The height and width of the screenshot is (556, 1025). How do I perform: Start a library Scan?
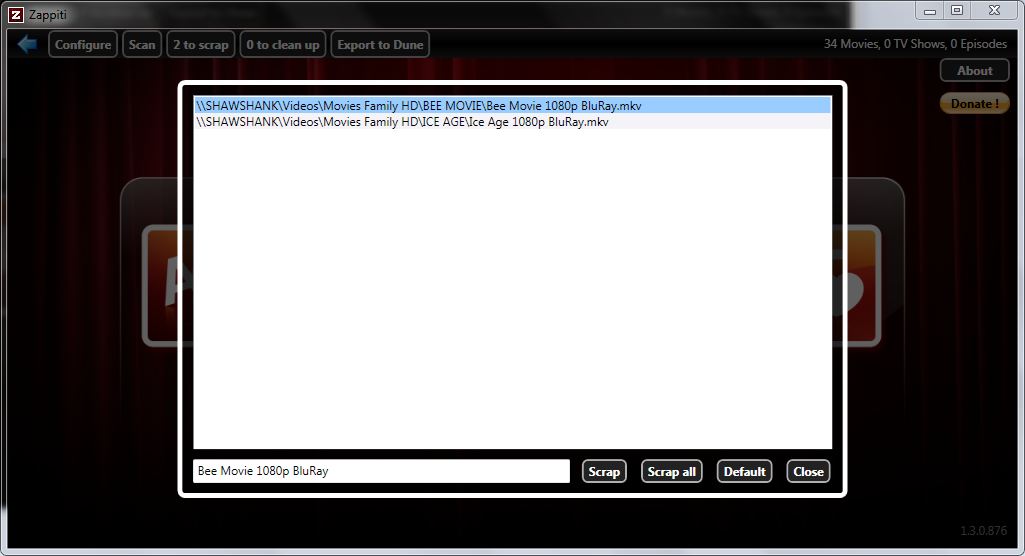142,44
